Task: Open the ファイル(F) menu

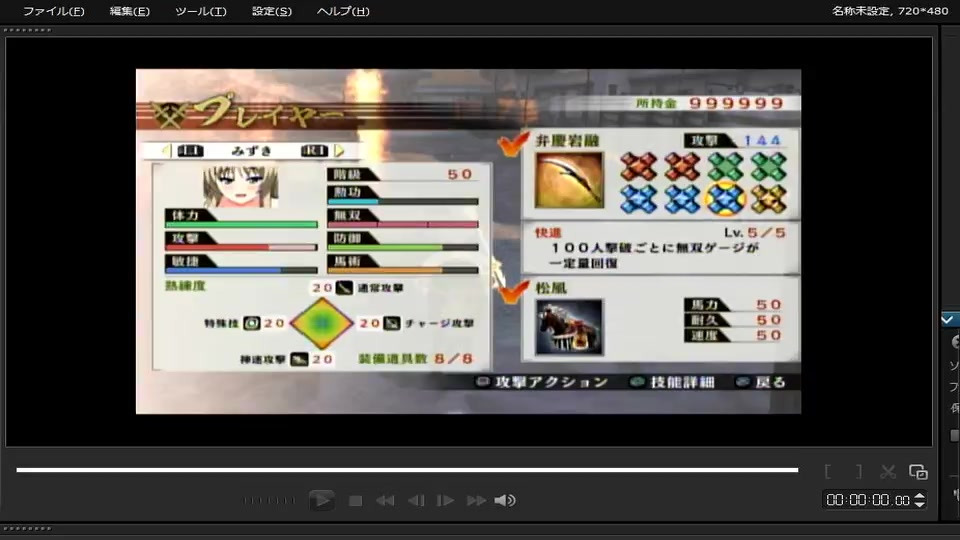Action: pos(54,11)
